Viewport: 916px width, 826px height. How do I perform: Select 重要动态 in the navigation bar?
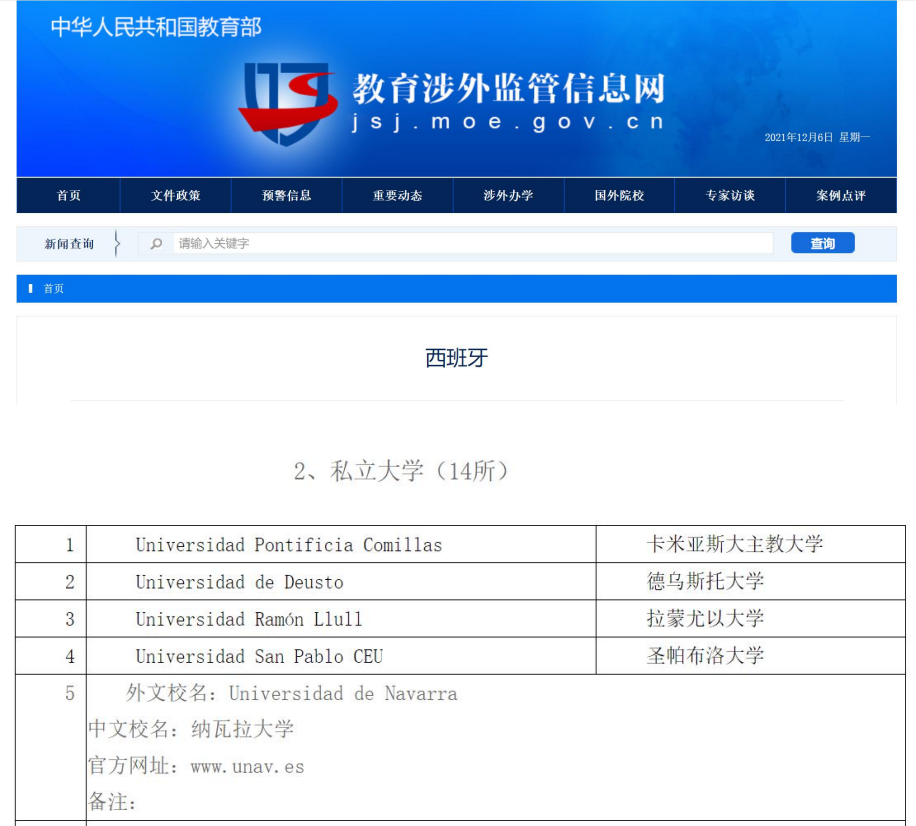click(x=397, y=195)
